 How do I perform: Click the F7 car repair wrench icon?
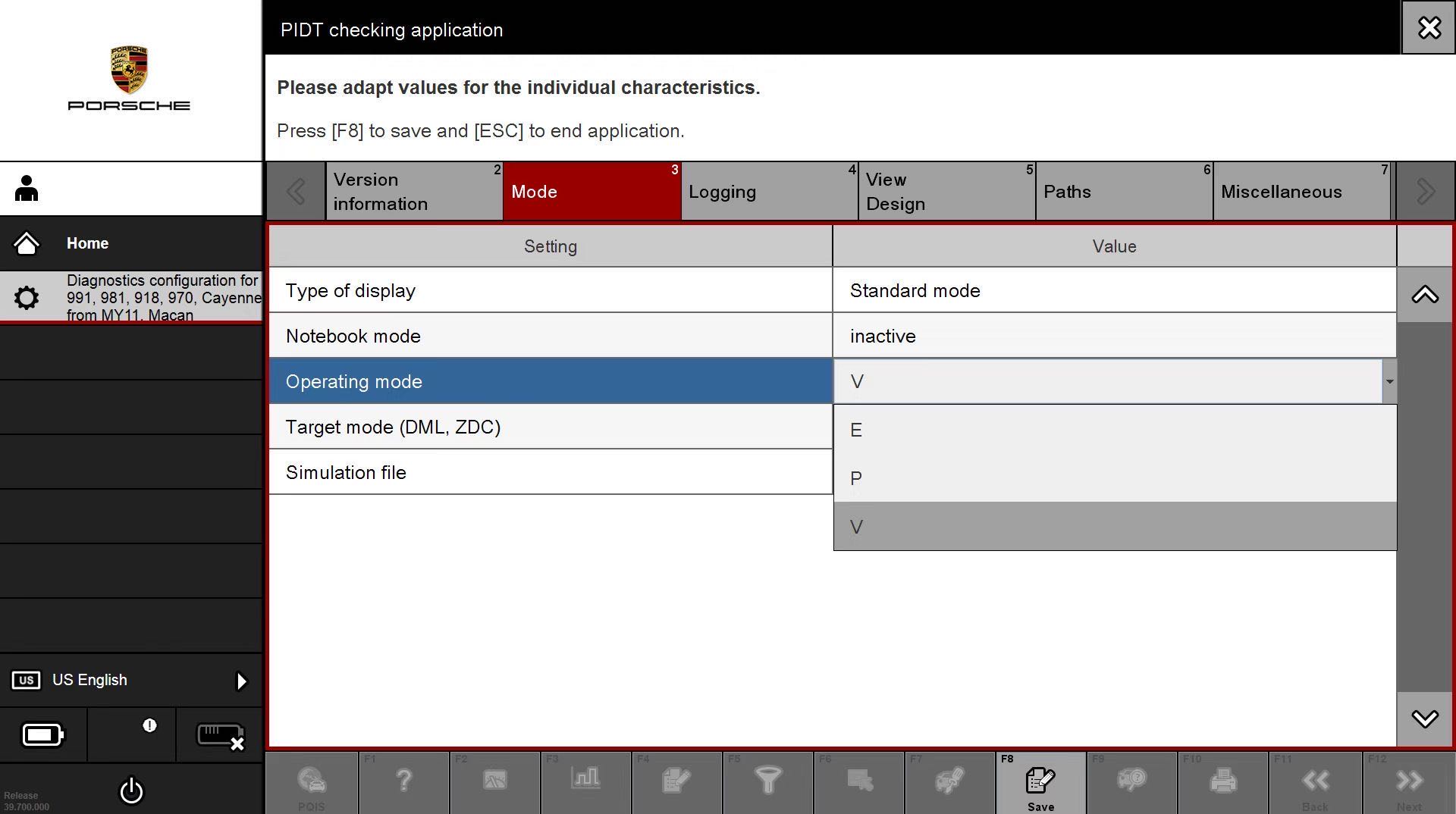point(949,779)
